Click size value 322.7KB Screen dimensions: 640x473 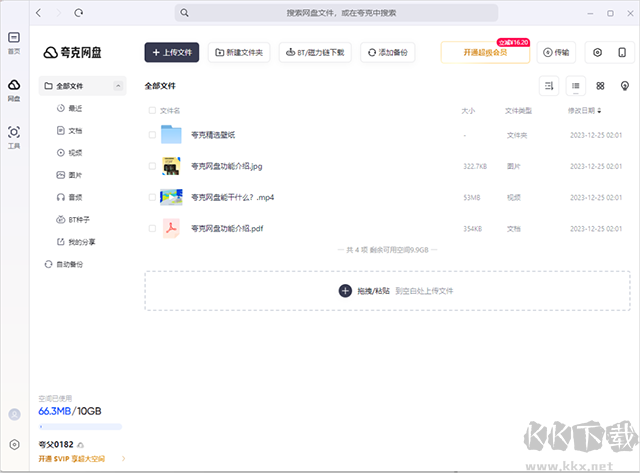point(475,166)
